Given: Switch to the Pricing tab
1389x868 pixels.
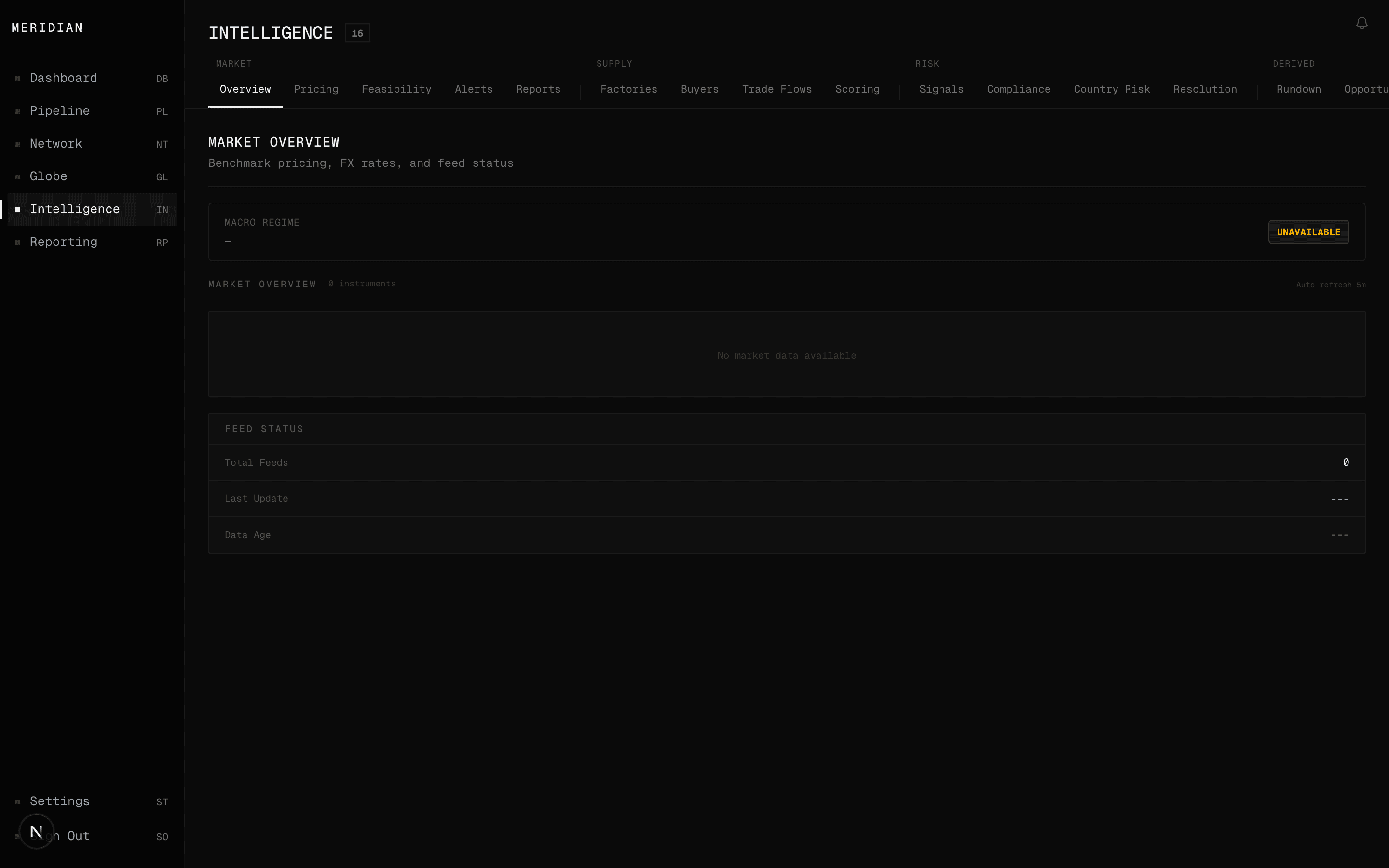Looking at the screenshot, I should 316,89.
